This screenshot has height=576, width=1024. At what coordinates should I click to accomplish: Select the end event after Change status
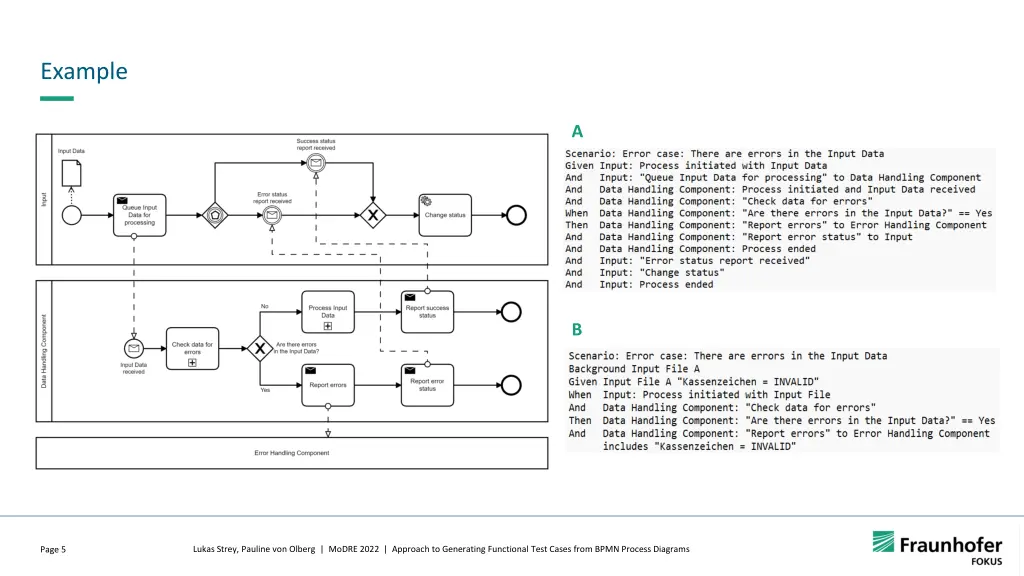coord(516,215)
